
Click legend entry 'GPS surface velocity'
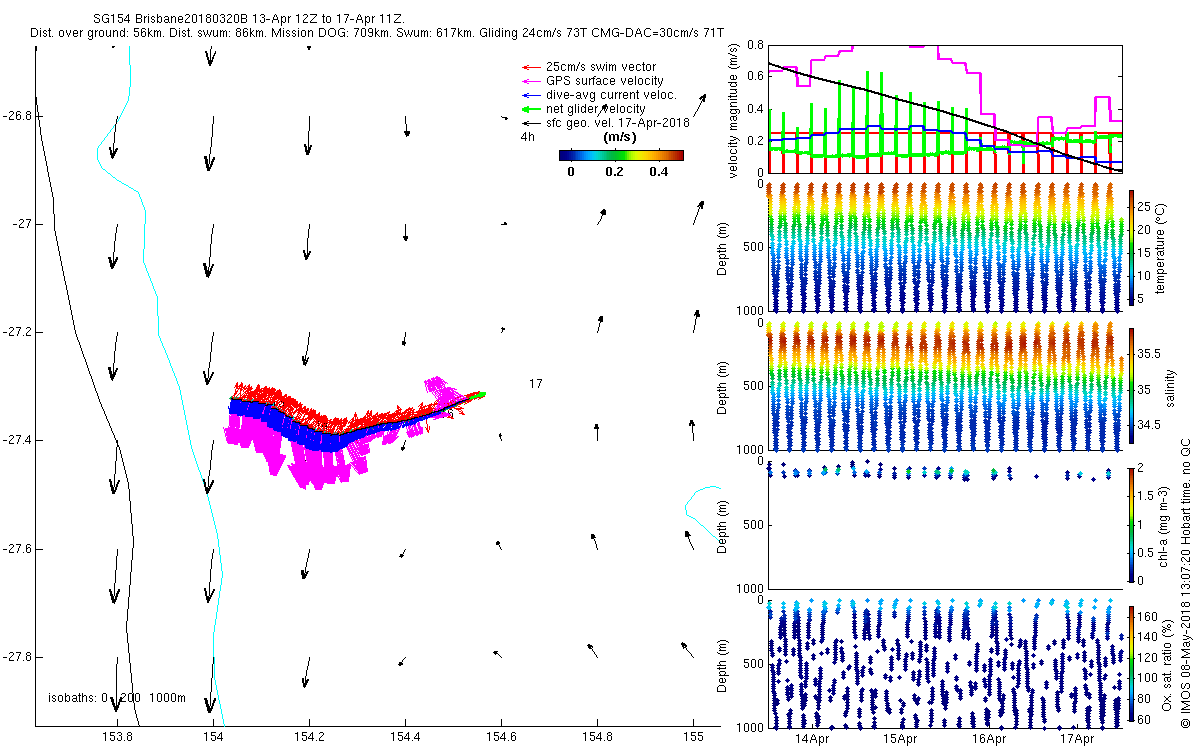pyautogui.click(x=604, y=81)
